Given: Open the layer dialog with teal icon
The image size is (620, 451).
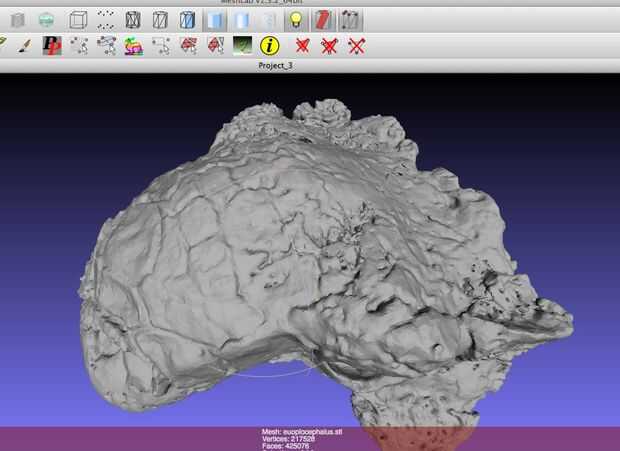Looking at the screenshot, I should click(x=46, y=20).
